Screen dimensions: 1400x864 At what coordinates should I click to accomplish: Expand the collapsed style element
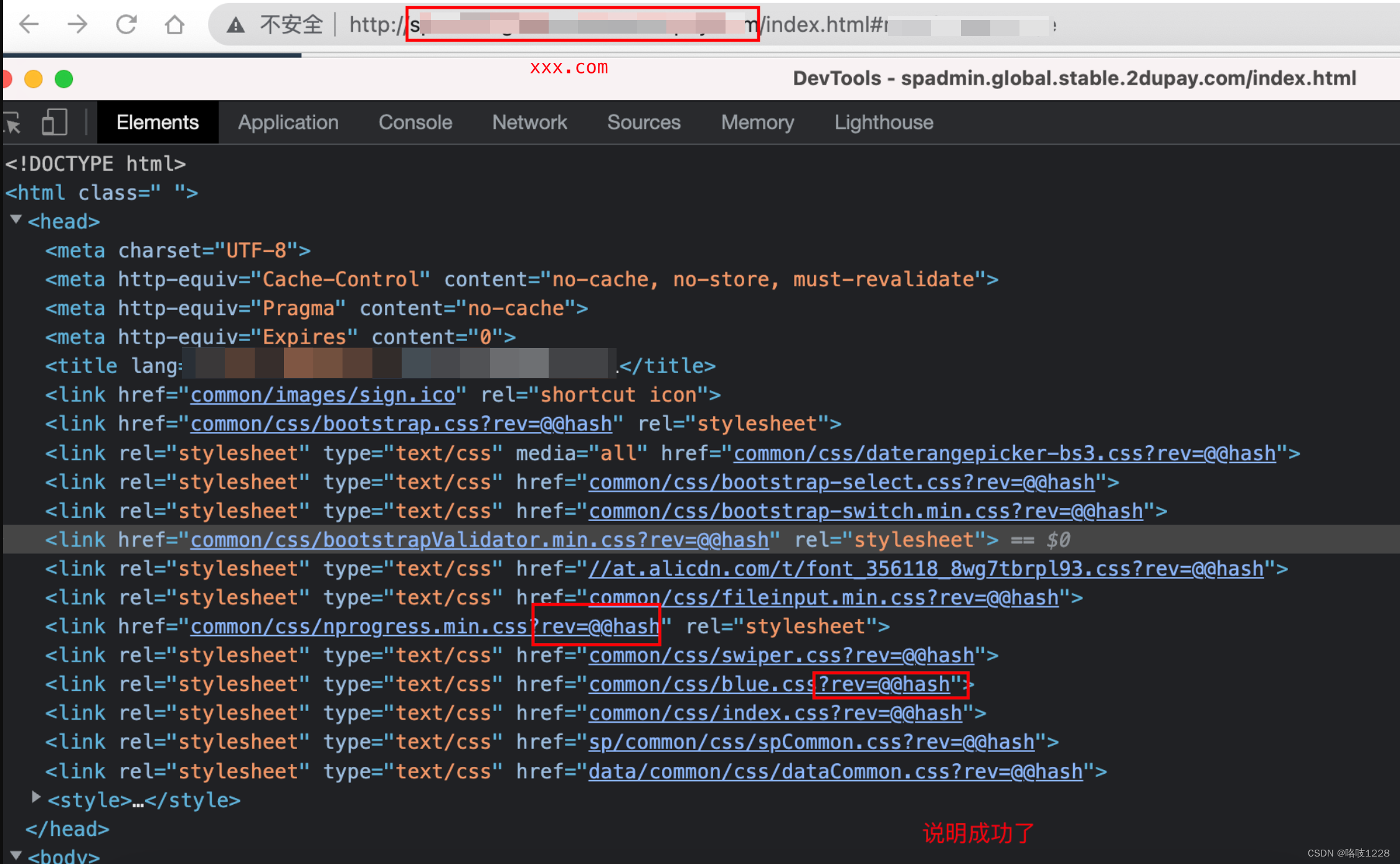(x=36, y=797)
